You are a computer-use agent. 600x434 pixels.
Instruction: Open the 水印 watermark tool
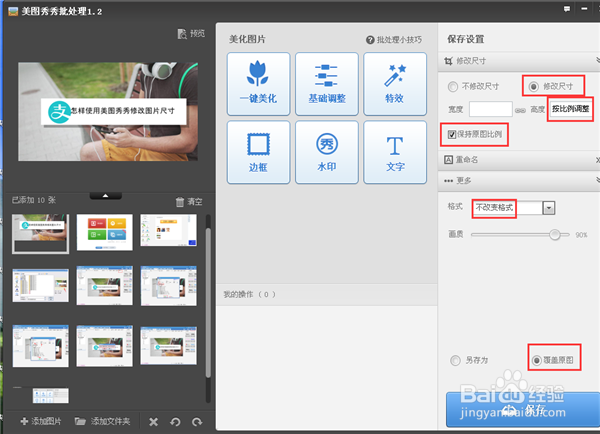point(327,152)
